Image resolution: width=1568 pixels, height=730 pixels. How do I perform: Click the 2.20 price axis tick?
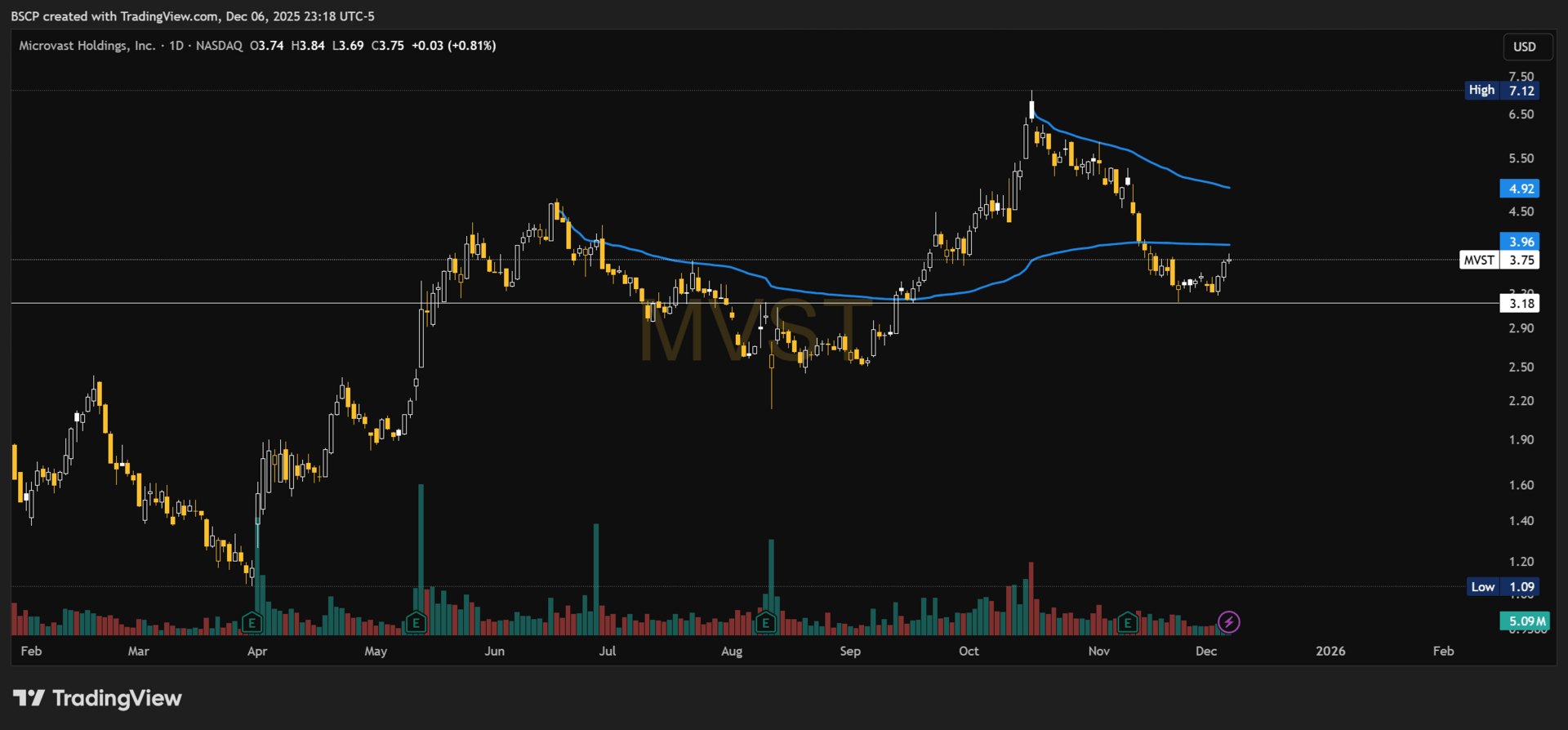1521,401
